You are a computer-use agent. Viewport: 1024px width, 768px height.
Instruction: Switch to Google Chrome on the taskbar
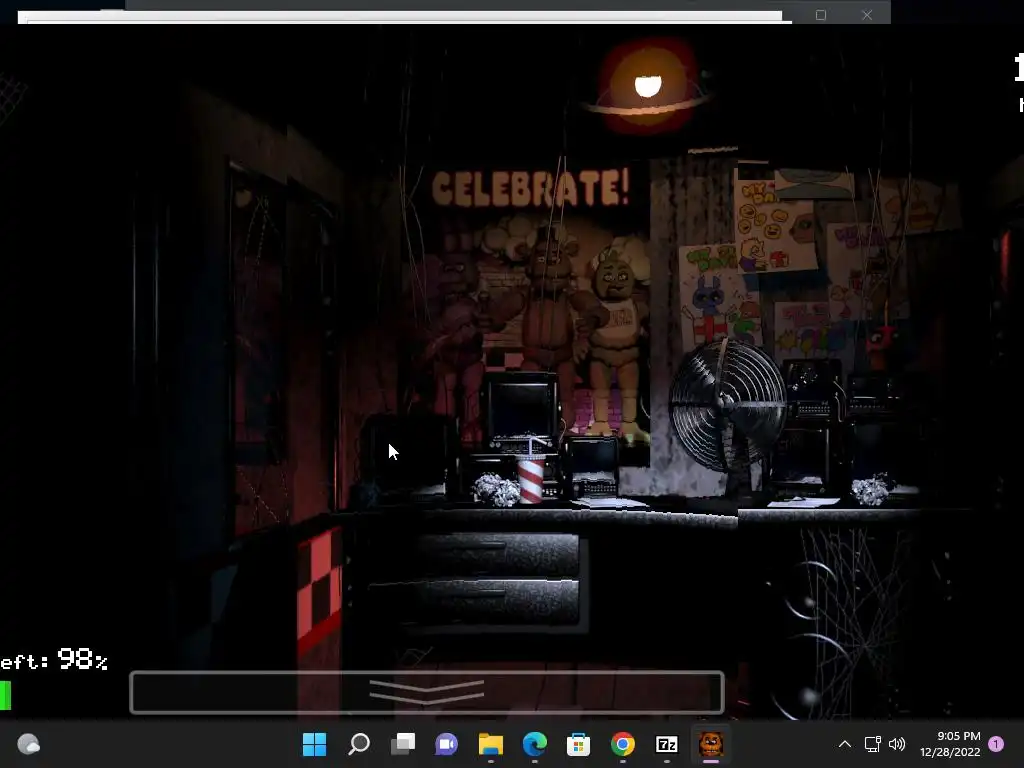pos(622,744)
